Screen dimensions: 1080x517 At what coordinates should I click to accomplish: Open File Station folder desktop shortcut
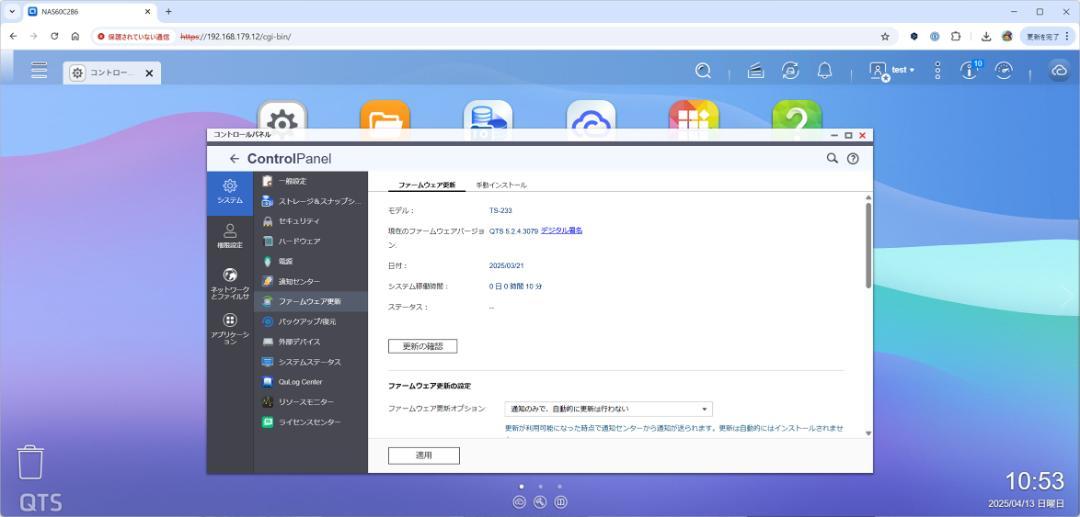pos(385,114)
